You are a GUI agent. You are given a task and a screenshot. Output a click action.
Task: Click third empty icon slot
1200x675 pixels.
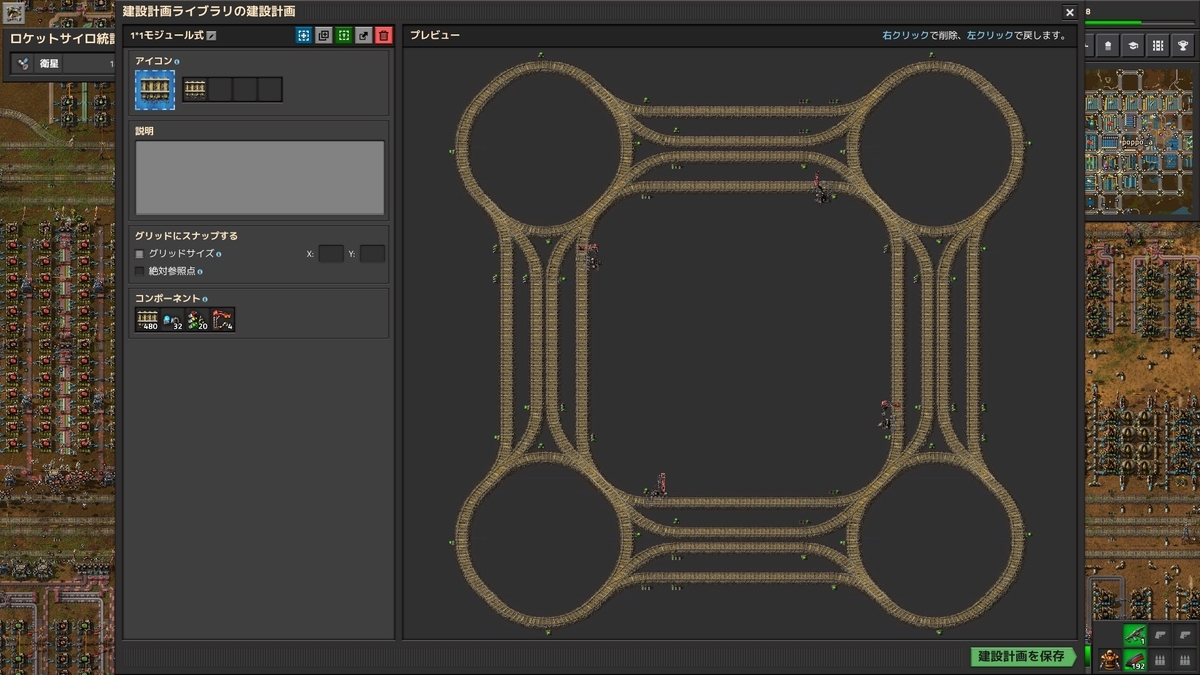click(x=245, y=90)
